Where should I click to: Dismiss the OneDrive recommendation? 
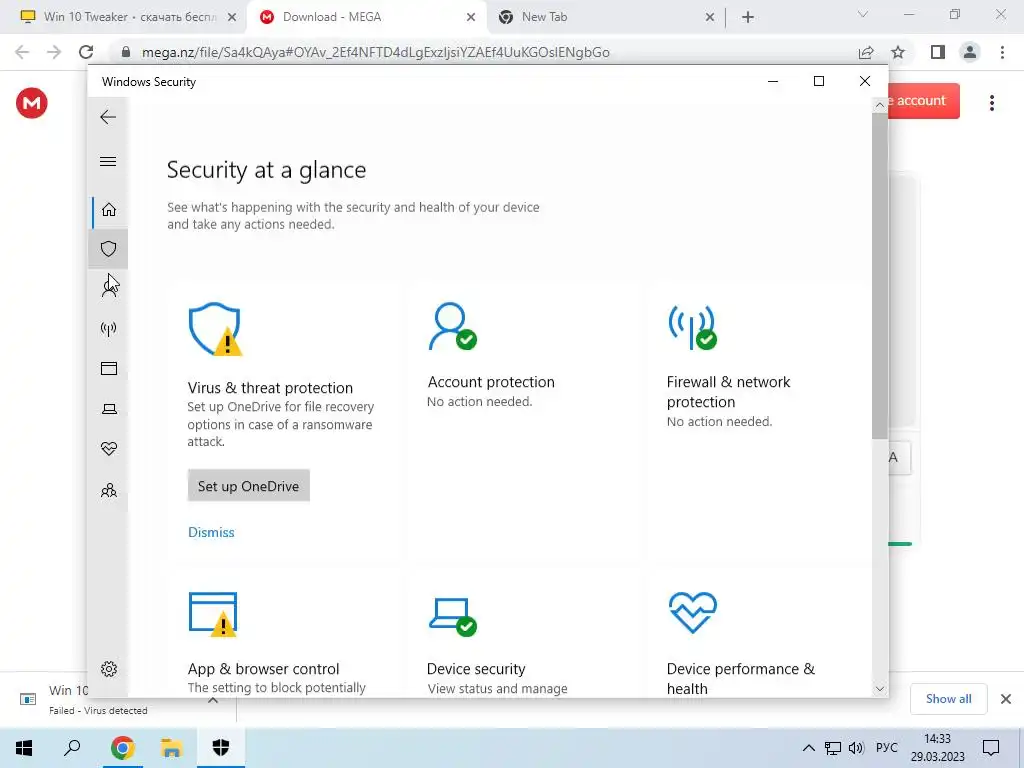click(x=211, y=532)
